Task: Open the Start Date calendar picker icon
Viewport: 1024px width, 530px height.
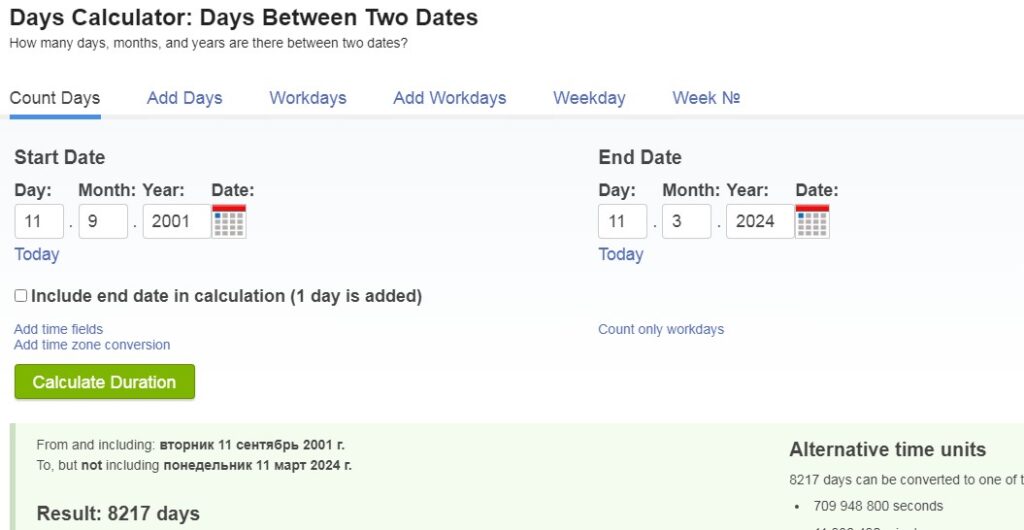Action: click(229, 221)
